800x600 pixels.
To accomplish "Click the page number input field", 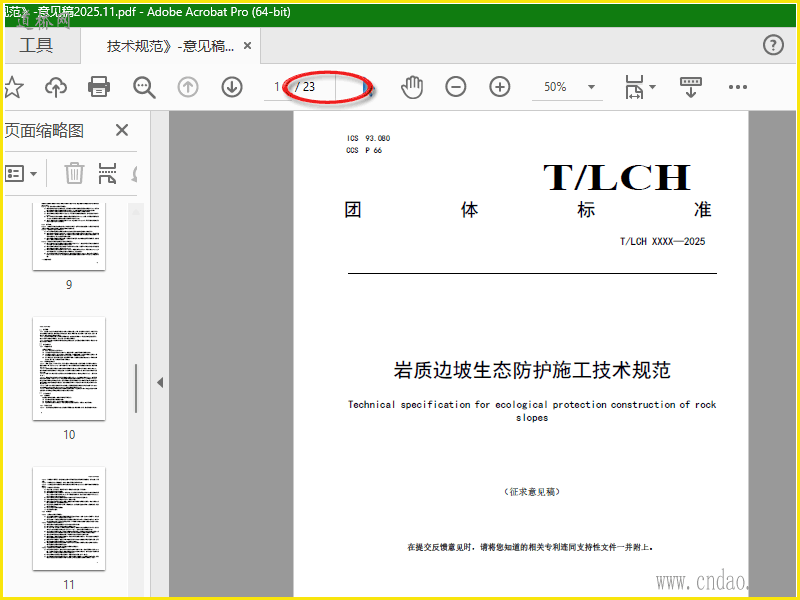I will tap(277, 87).
